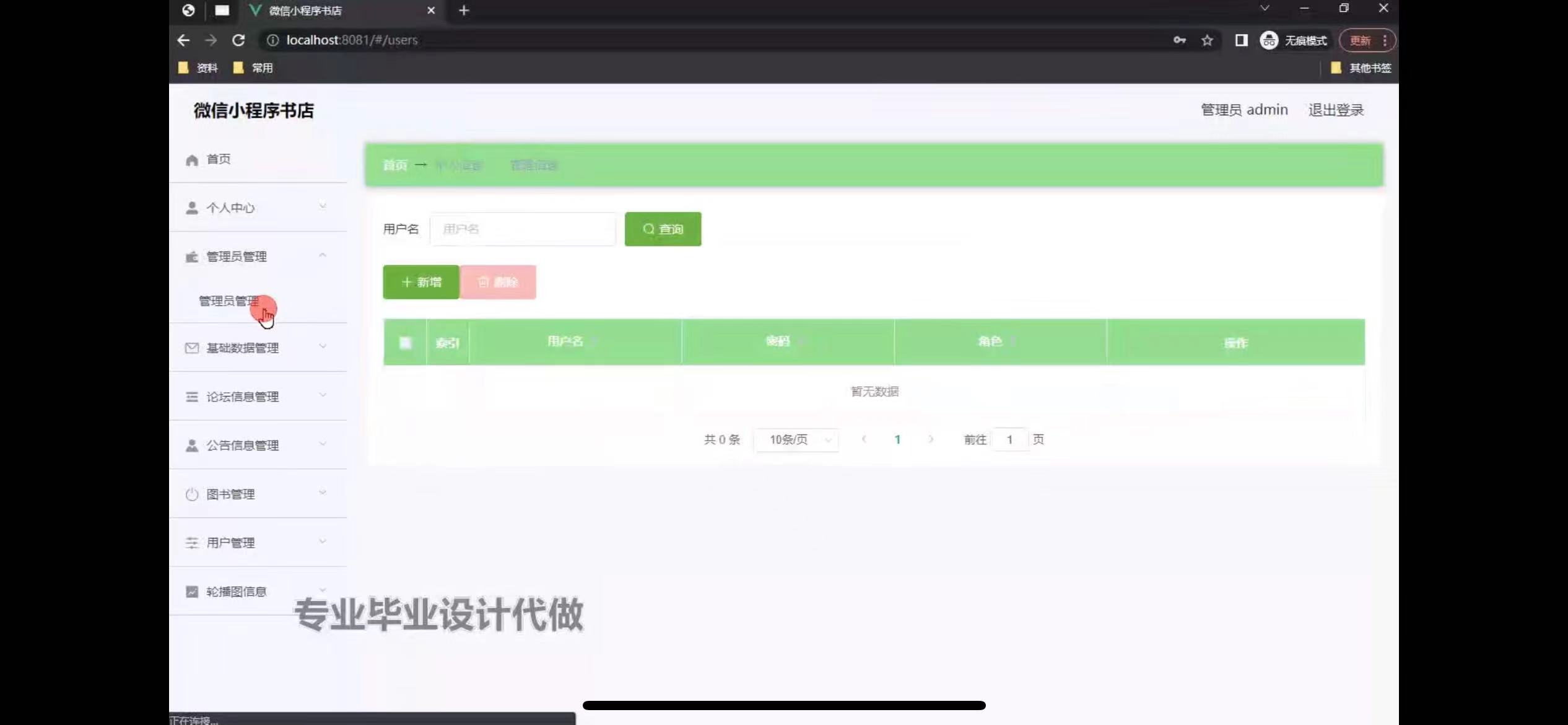Focus the 前往 page number input
This screenshot has width=1568, height=725.
pyautogui.click(x=1010, y=440)
